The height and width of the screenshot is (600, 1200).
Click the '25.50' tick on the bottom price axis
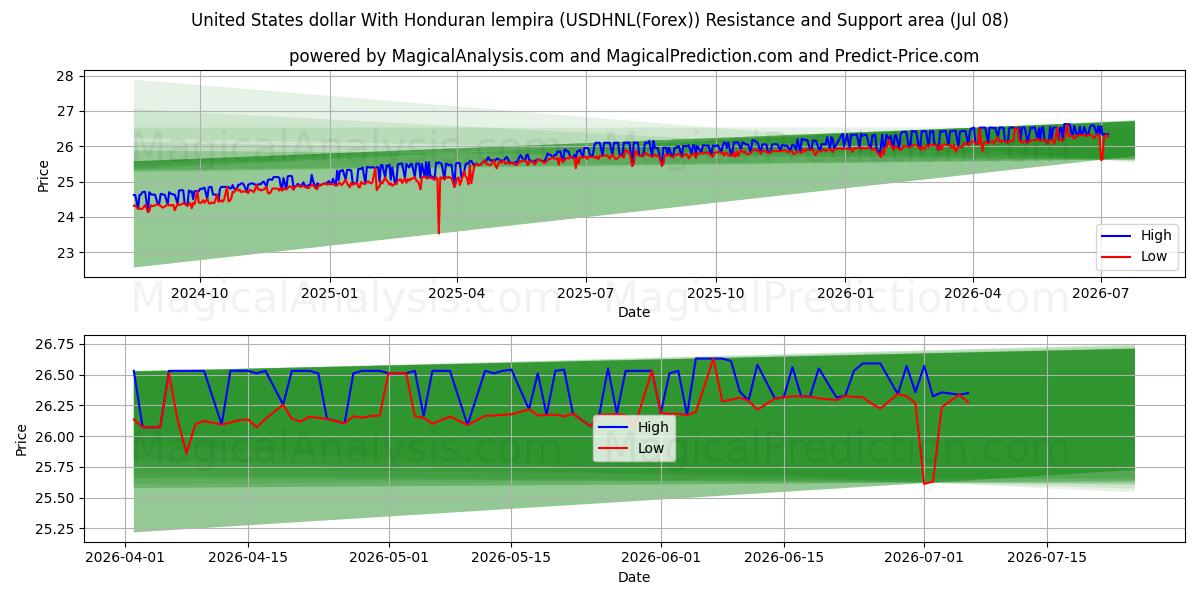56,498
